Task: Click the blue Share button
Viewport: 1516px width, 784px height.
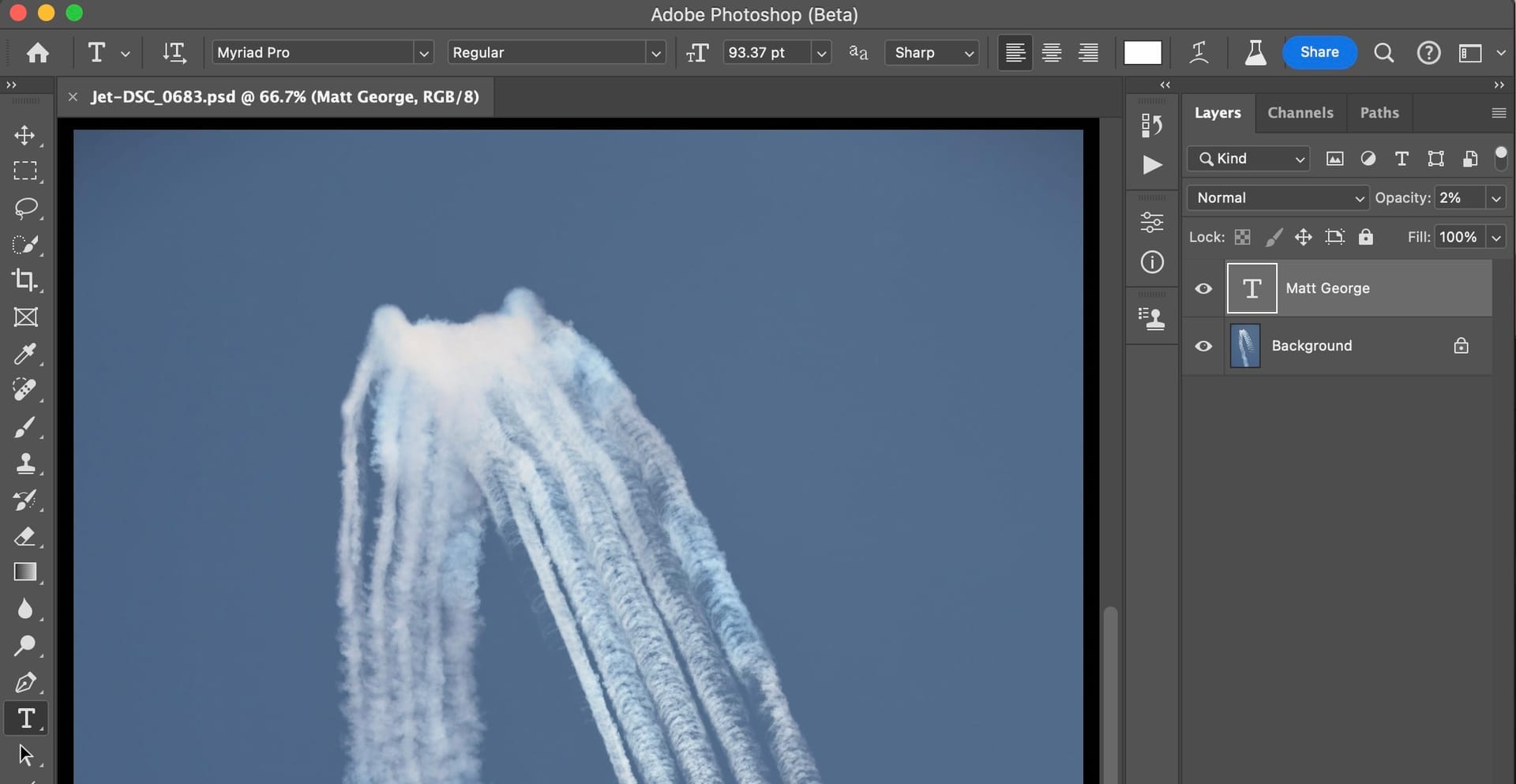Action: pyautogui.click(x=1319, y=52)
